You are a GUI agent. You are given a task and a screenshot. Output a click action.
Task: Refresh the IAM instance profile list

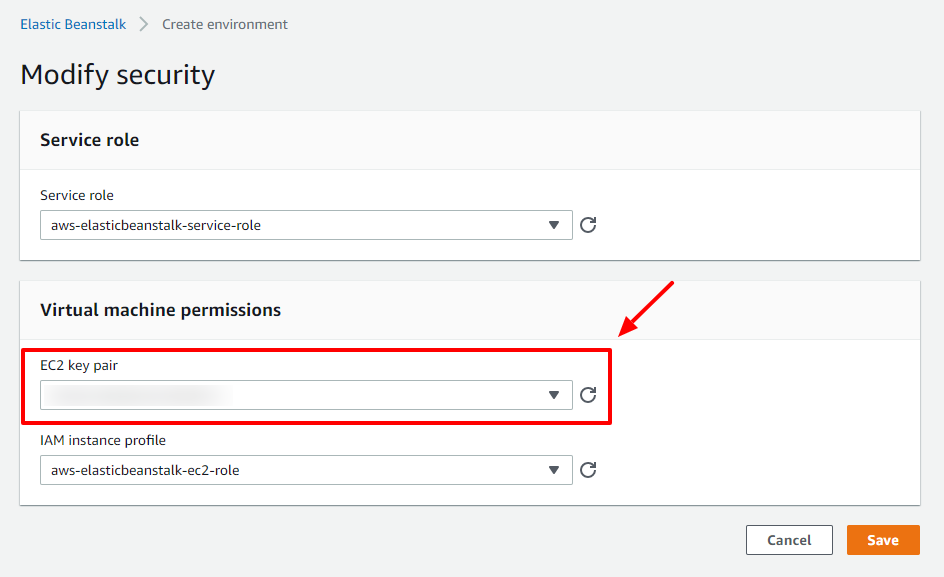[588, 470]
